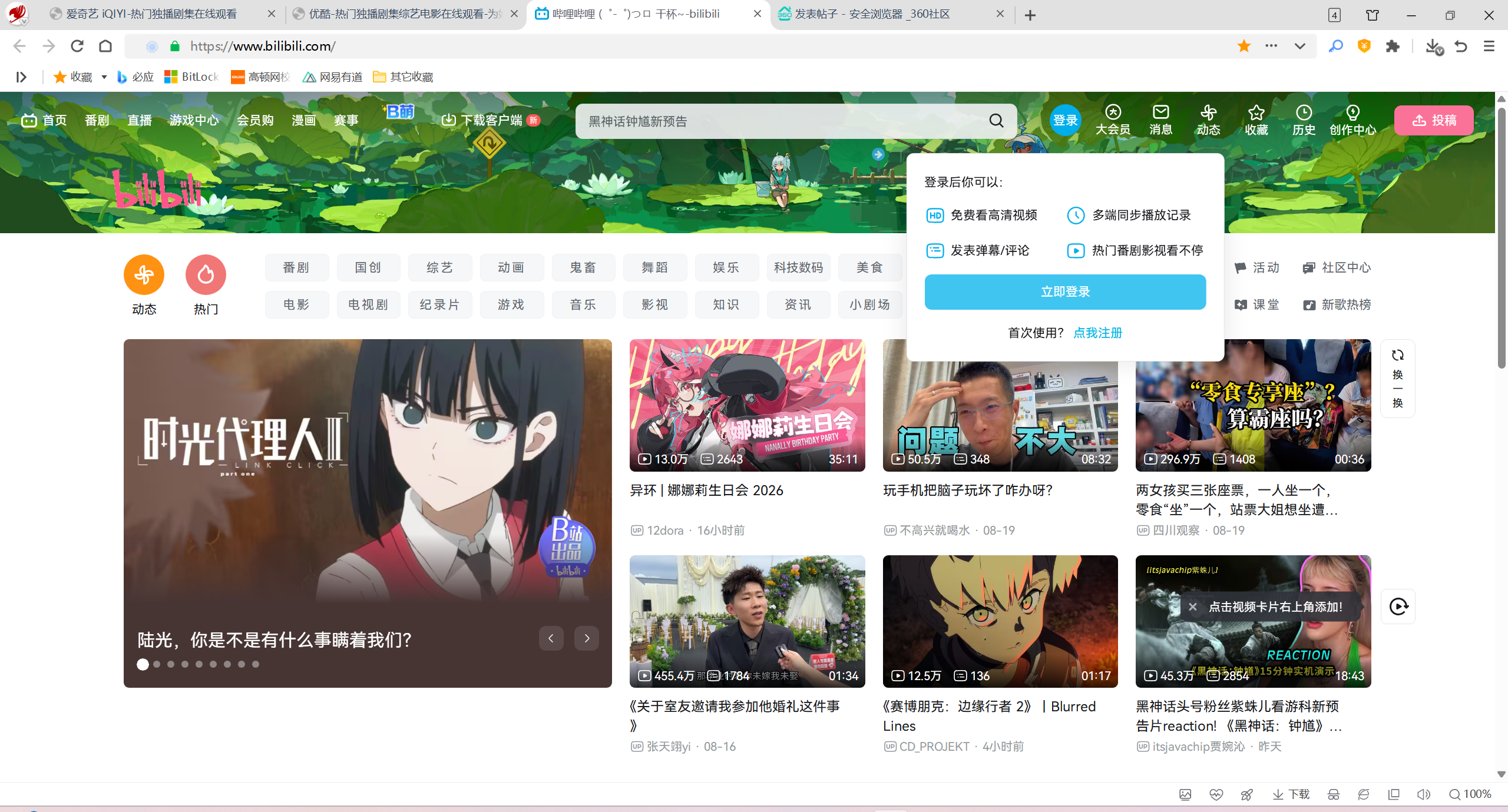This screenshot has width=1508, height=812.
Task: Open the 创作中心 lightbulb icon
Action: point(1352,120)
